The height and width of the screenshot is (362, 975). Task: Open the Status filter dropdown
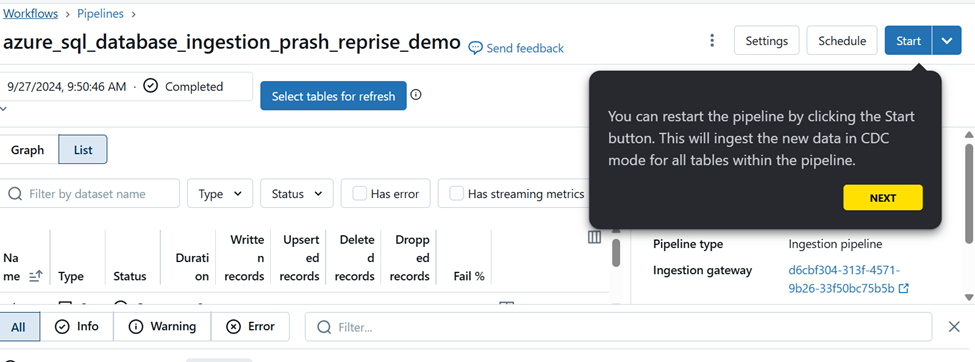point(297,193)
